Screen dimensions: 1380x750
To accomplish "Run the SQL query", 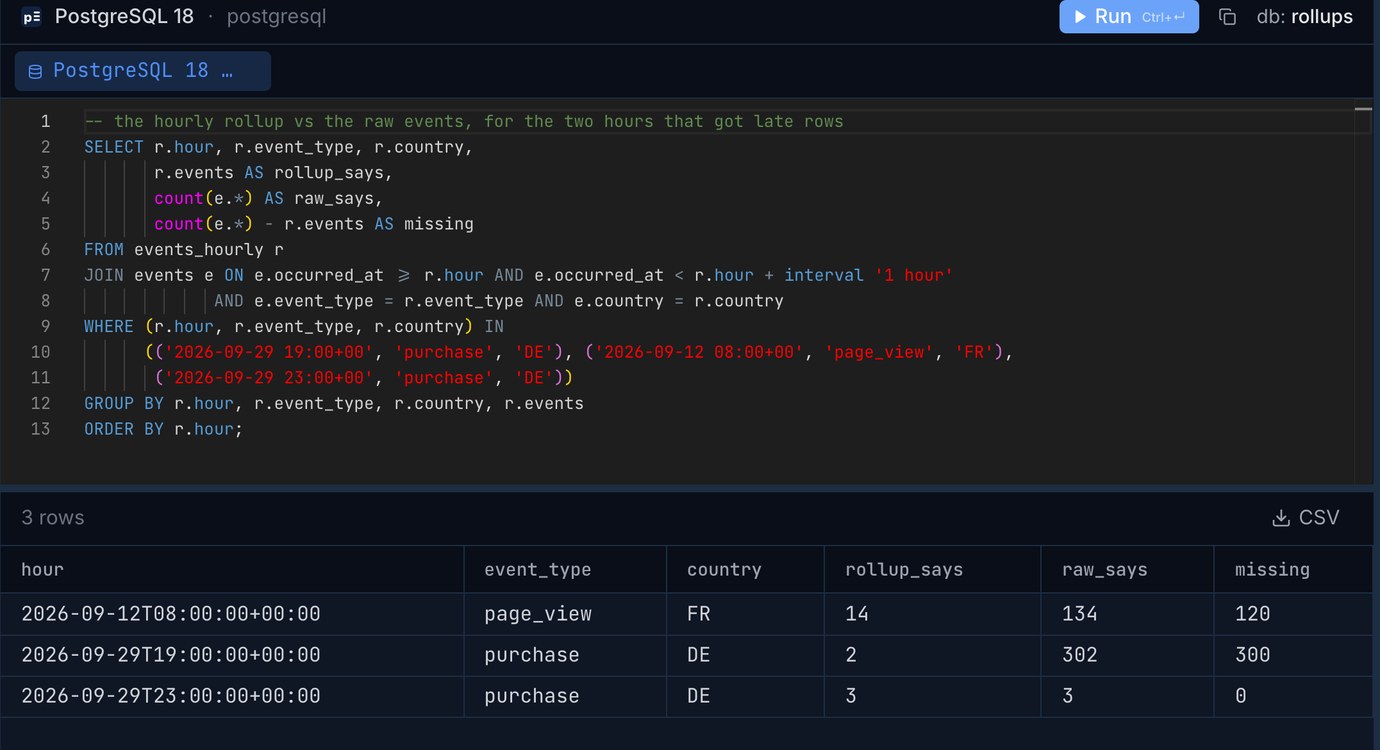I will [1129, 17].
